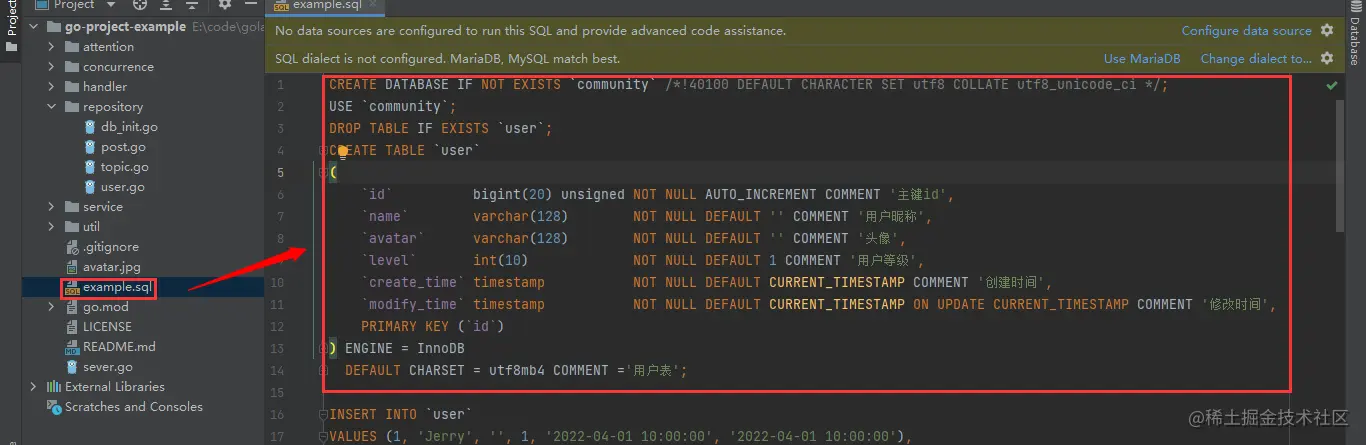1366x445 pixels.
Task: Click the image file icon beside avatar.jpg
Action: pyautogui.click(x=72, y=267)
